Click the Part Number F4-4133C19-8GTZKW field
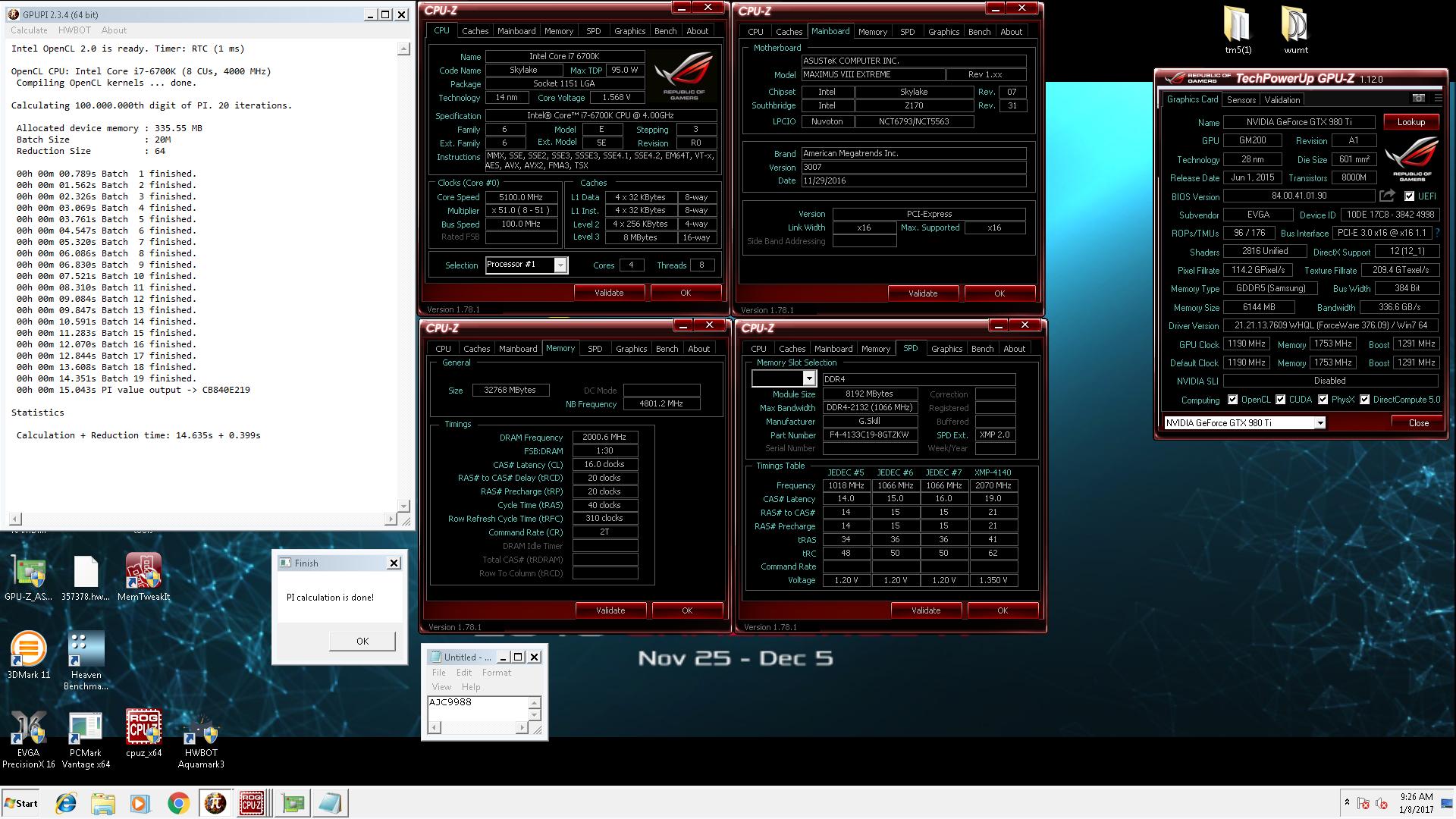This screenshot has width=1456, height=819. coord(870,435)
